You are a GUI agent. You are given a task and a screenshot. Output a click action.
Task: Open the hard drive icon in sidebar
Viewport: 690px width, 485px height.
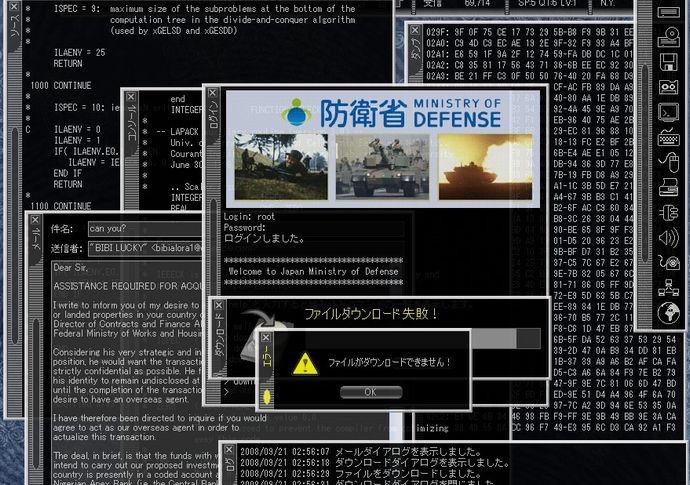(x=668, y=12)
